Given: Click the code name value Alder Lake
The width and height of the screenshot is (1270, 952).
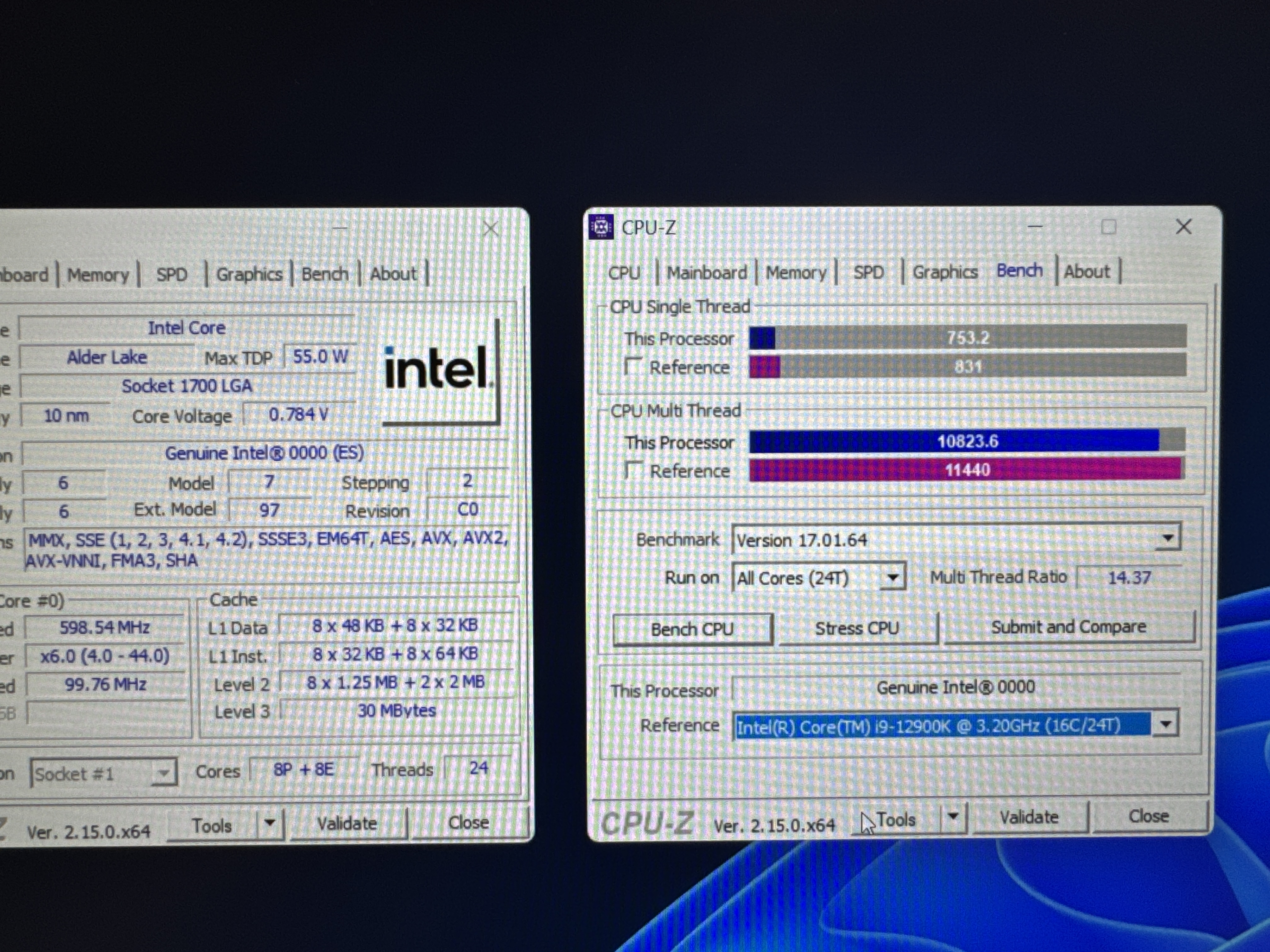Looking at the screenshot, I should coord(107,358).
